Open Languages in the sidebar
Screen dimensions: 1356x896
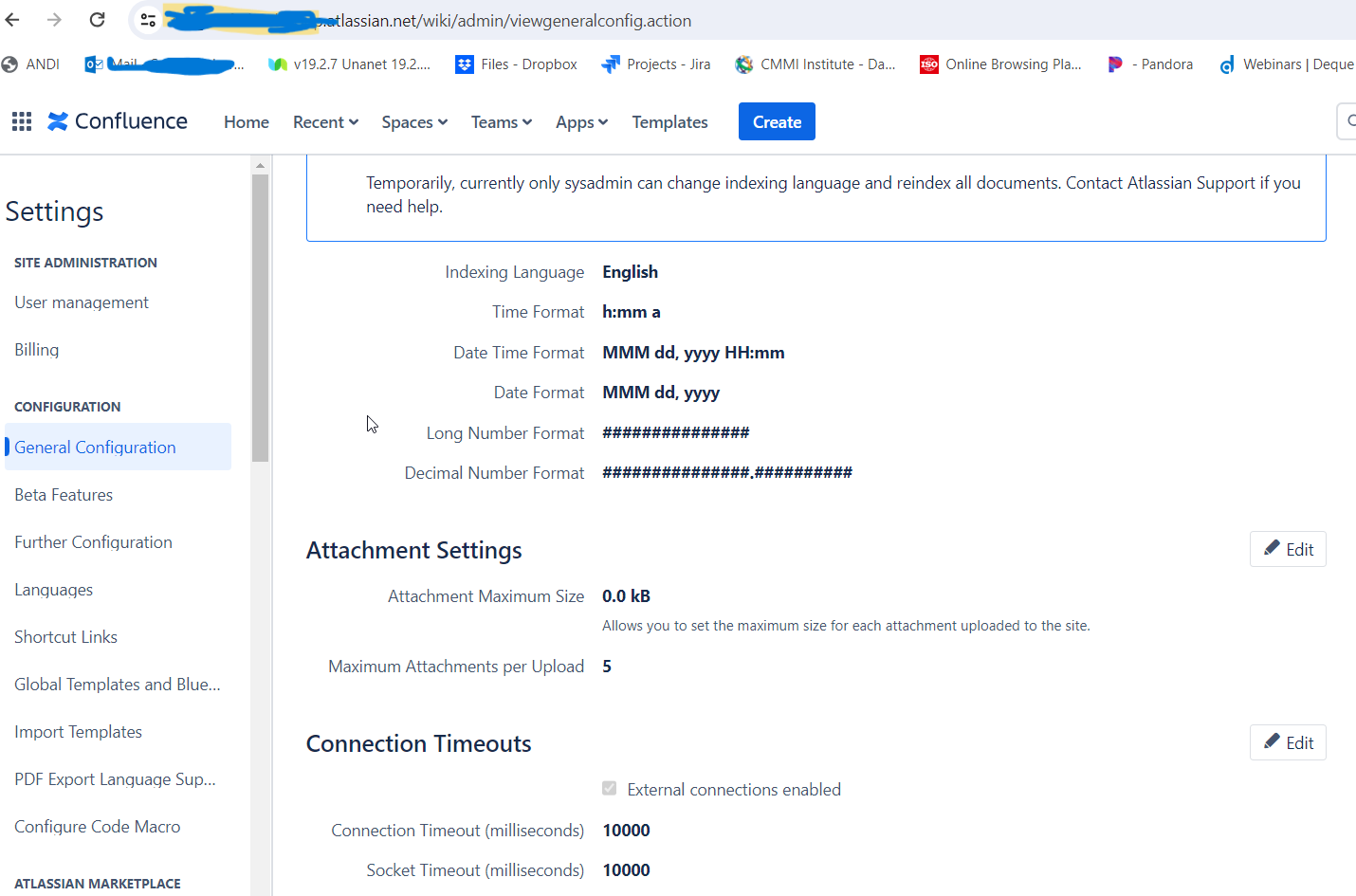(54, 590)
